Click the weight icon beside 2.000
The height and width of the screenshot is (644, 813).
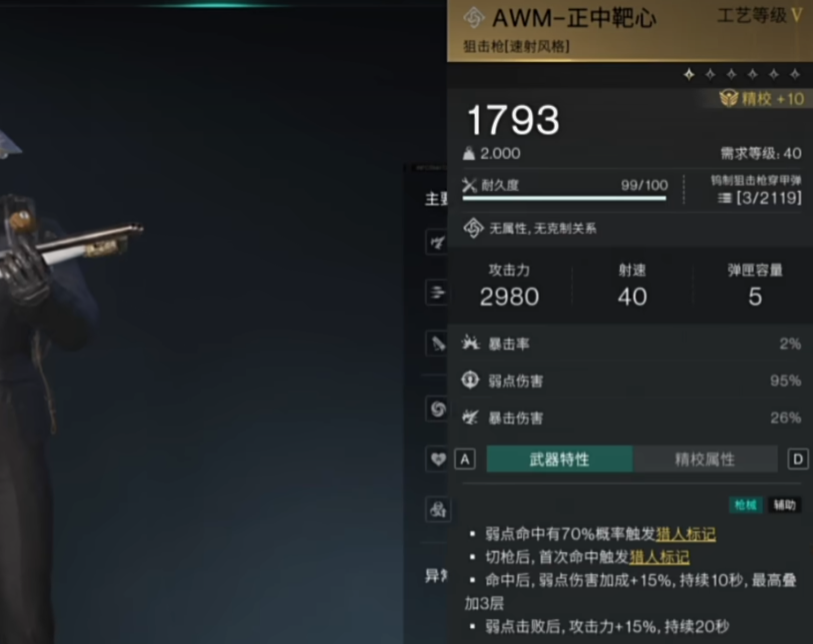(469, 153)
